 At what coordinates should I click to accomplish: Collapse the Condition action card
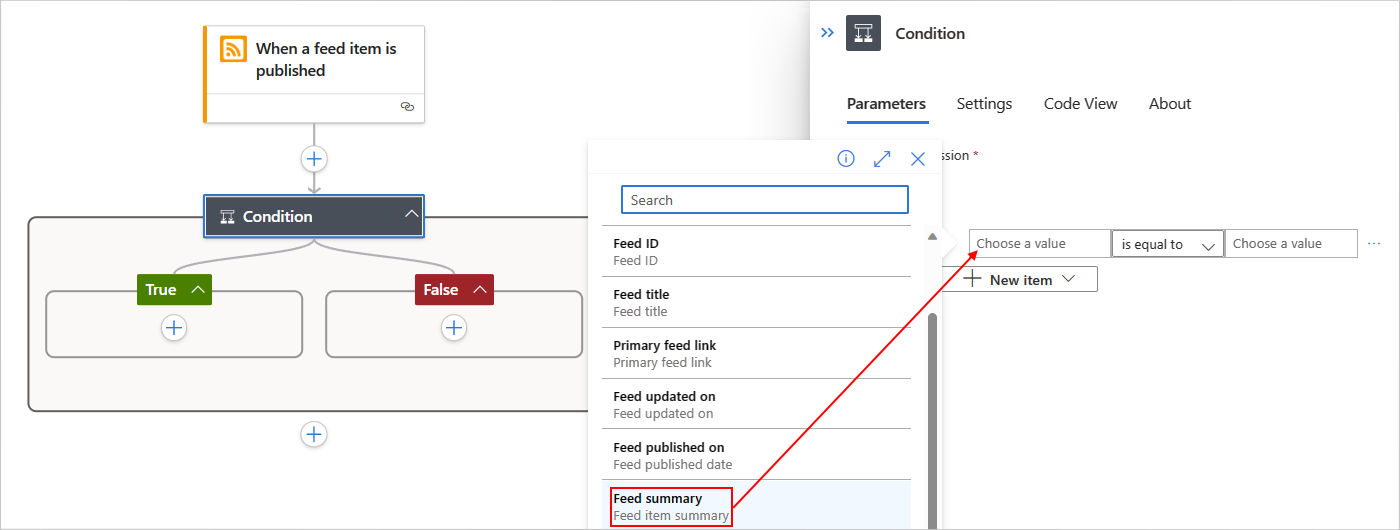pos(410,215)
